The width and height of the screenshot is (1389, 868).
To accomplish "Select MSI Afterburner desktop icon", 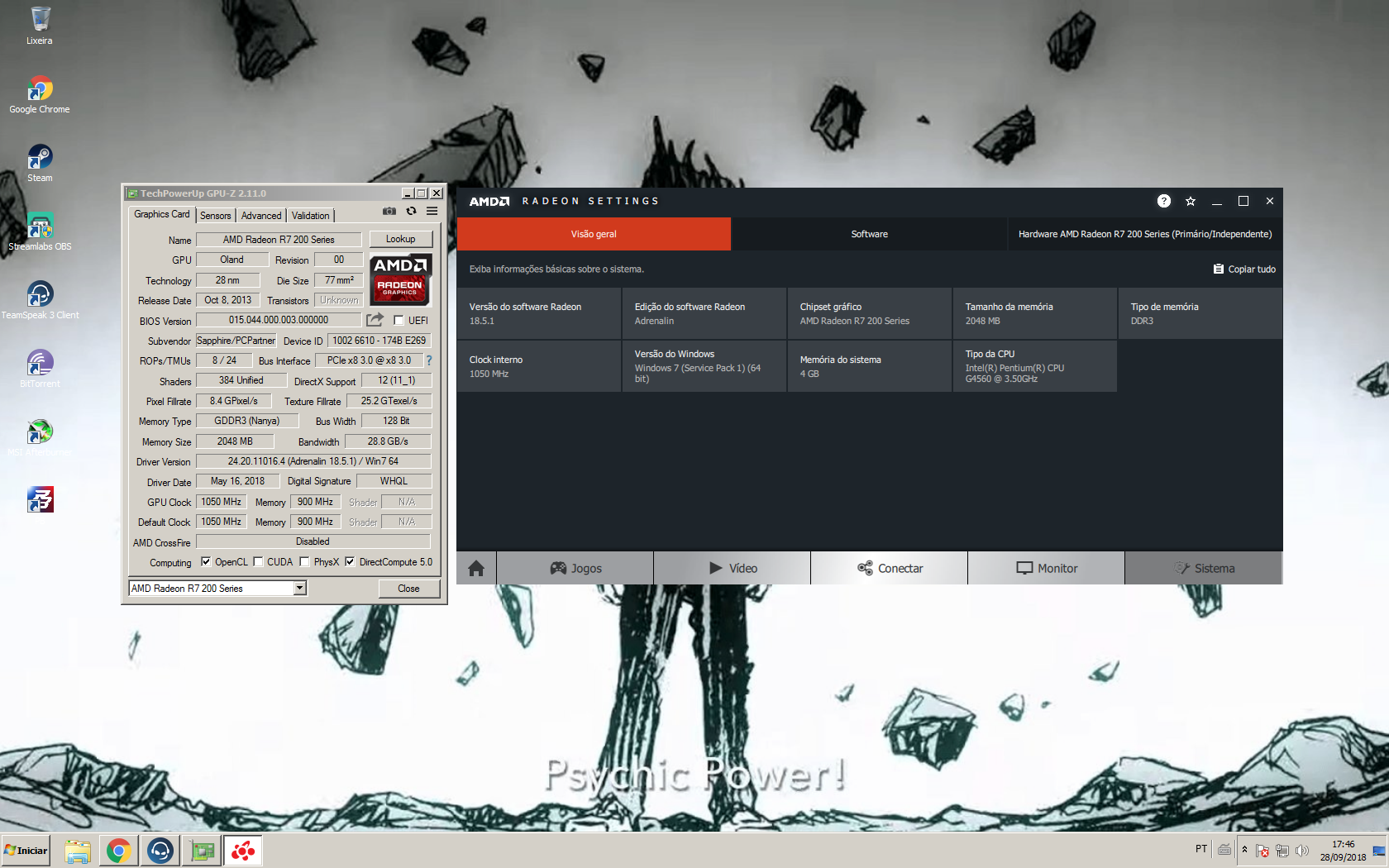I will coord(40,437).
